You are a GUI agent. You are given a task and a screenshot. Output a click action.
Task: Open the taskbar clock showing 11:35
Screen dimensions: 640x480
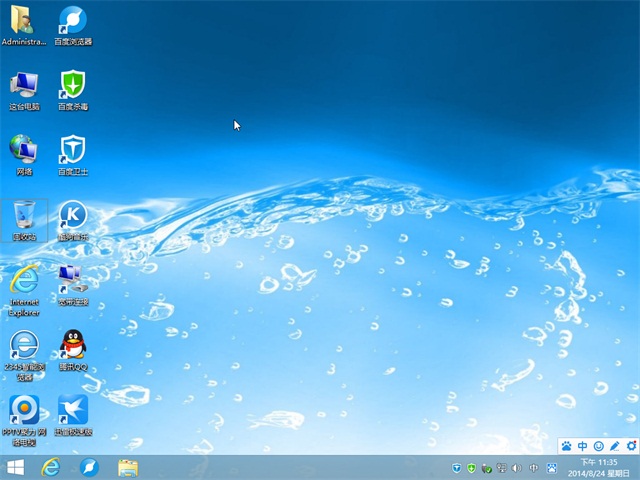[x=600, y=467]
